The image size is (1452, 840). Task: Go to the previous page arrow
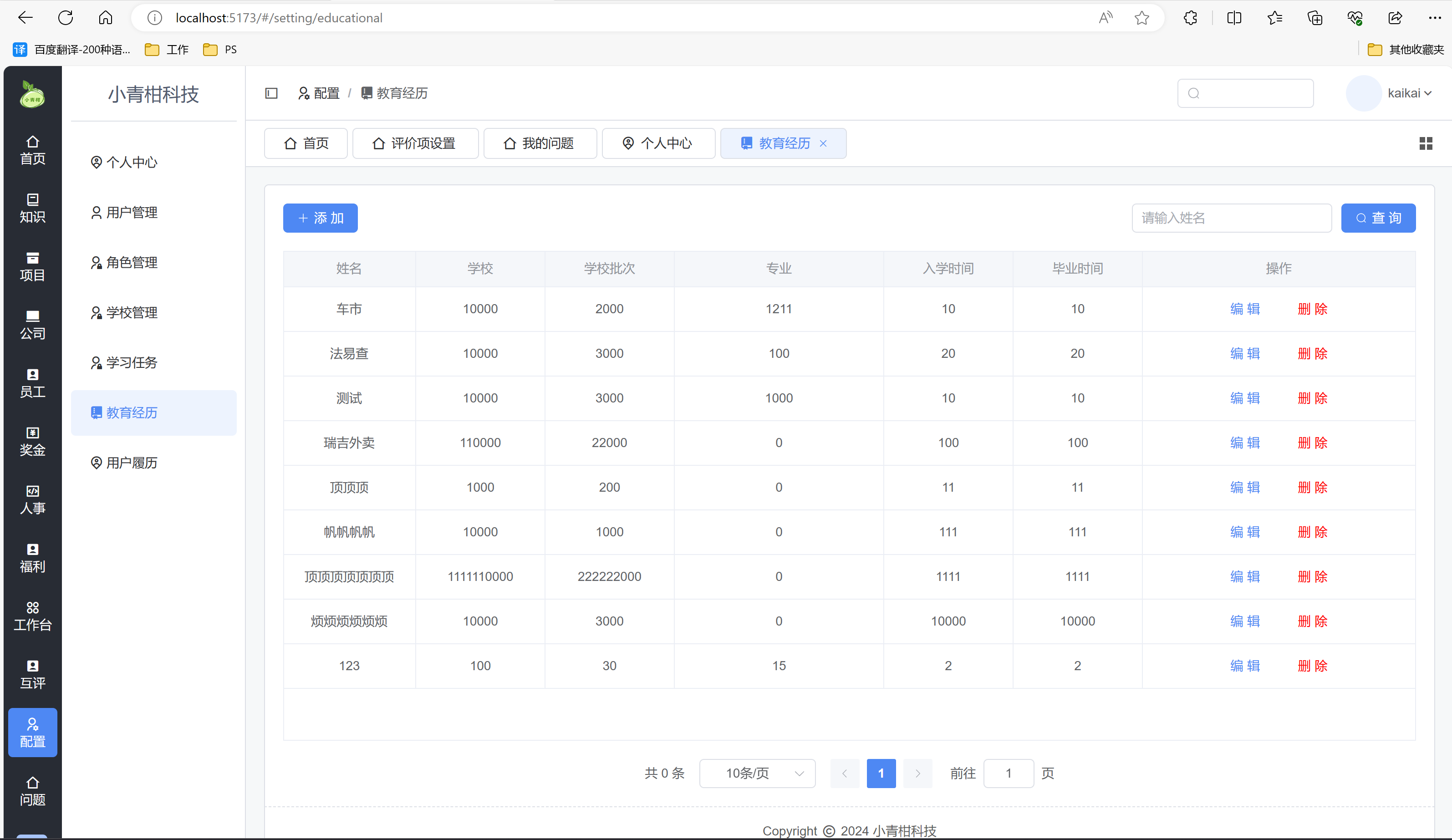844,773
